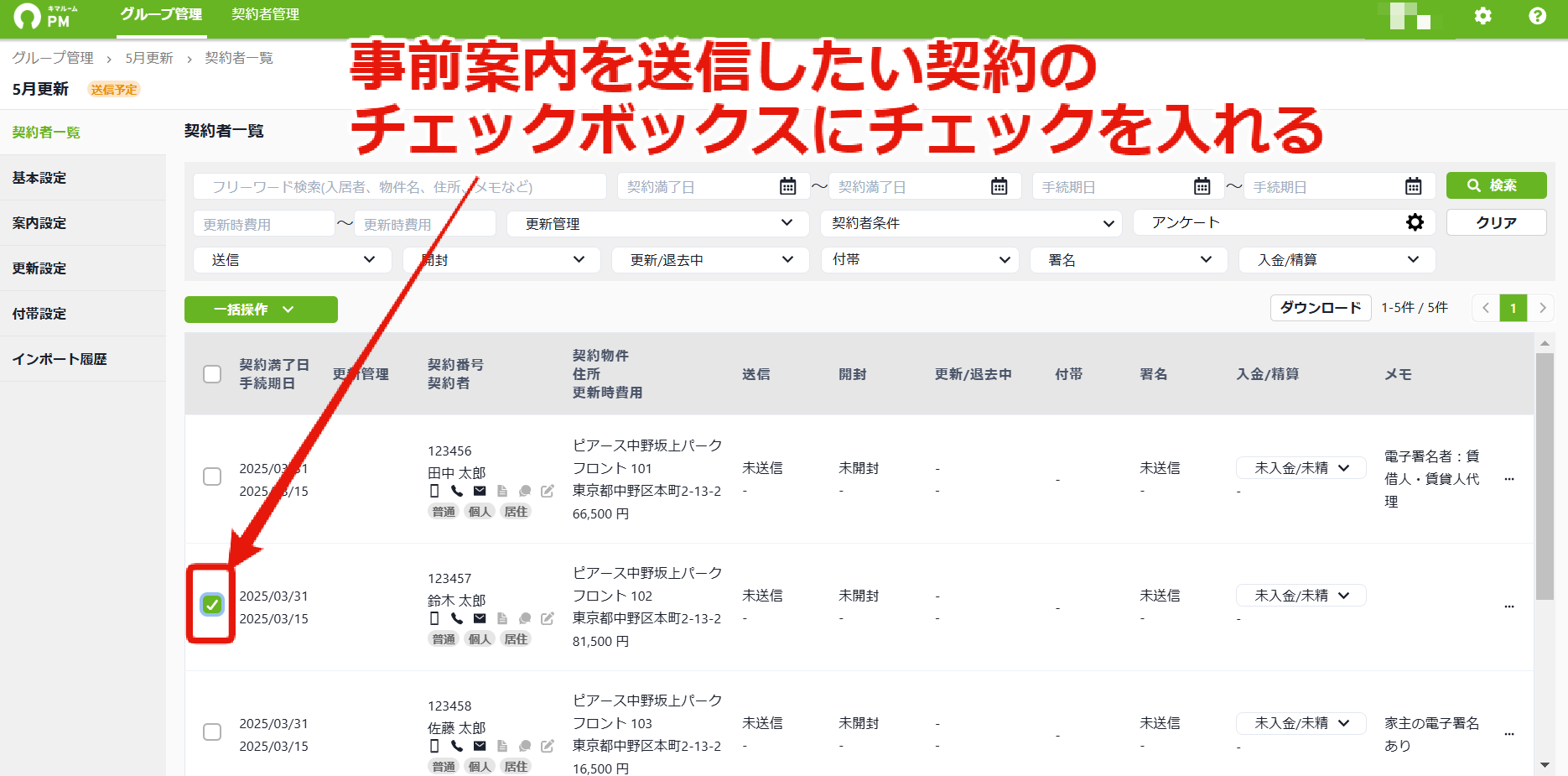Click the document icon for 鈴木 太郎
This screenshot has width=1568, height=776.
502,618
